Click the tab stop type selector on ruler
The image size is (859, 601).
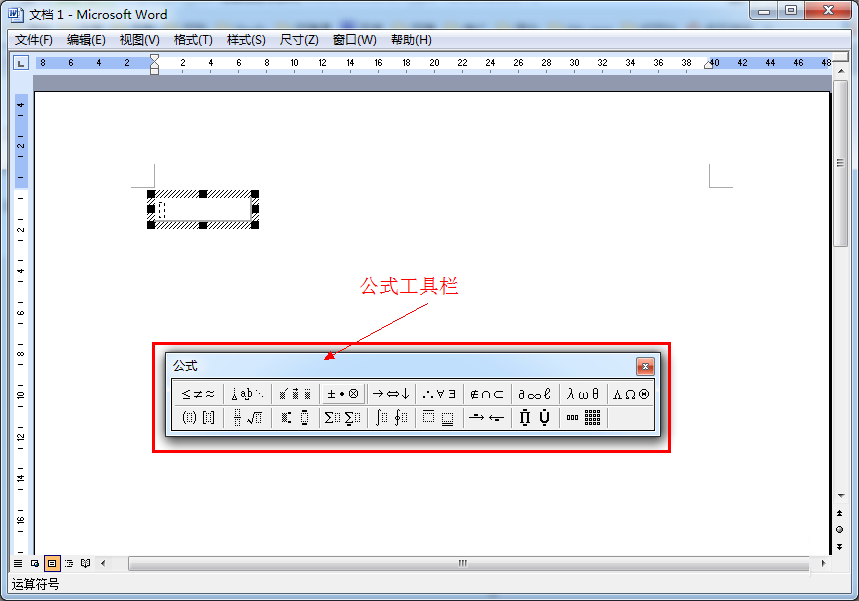(x=21, y=63)
